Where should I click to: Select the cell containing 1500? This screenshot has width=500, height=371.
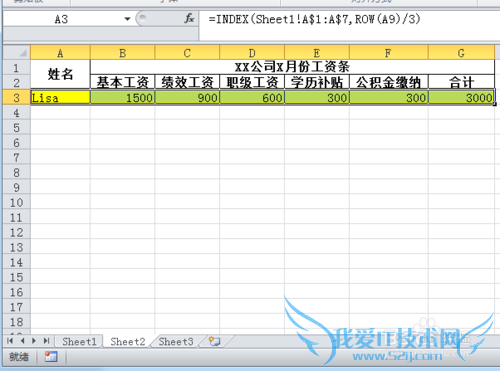pos(122,97)
